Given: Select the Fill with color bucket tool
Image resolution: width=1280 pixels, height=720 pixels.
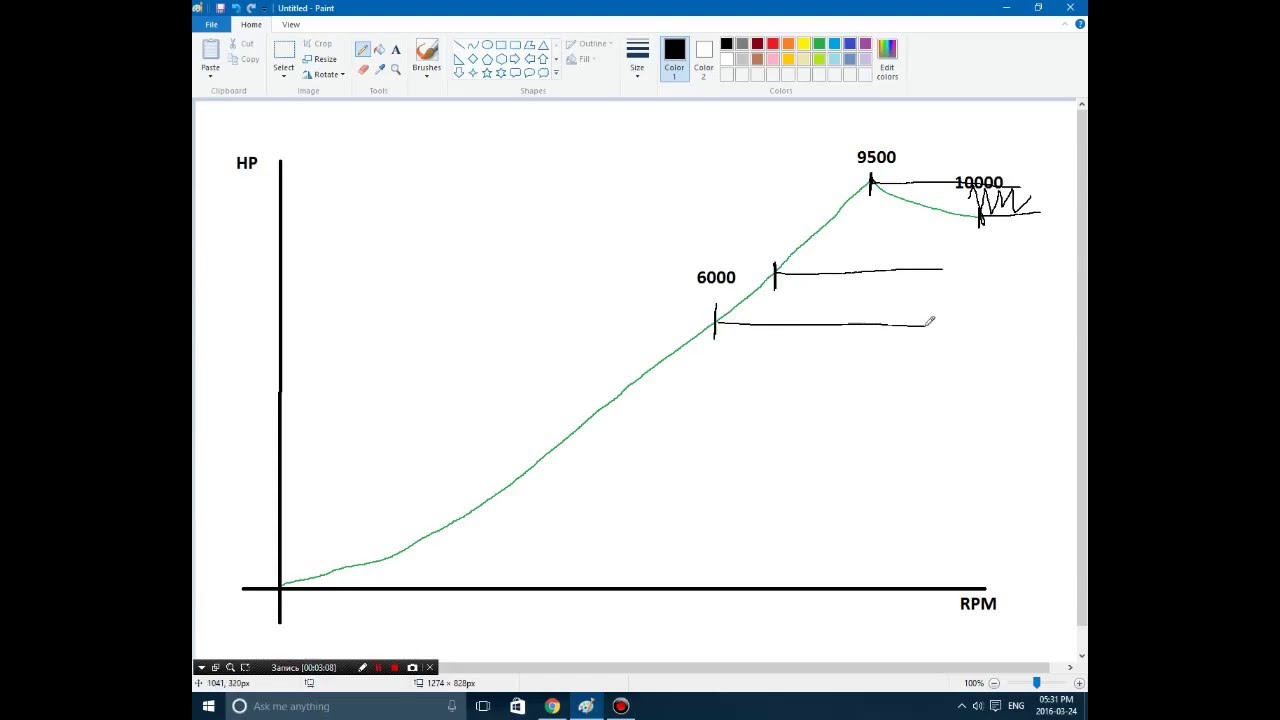Looking at the screenshot, I should [380, 50].
